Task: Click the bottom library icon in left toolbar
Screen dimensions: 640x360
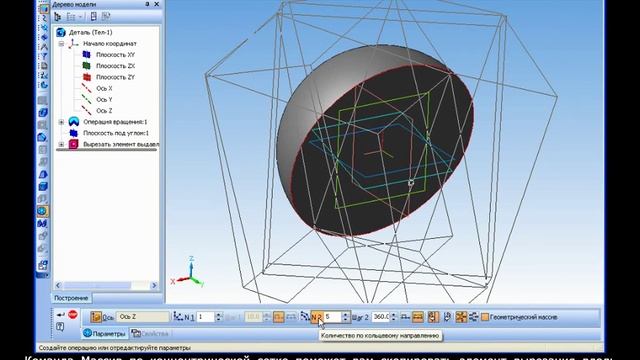Action: 42,265
